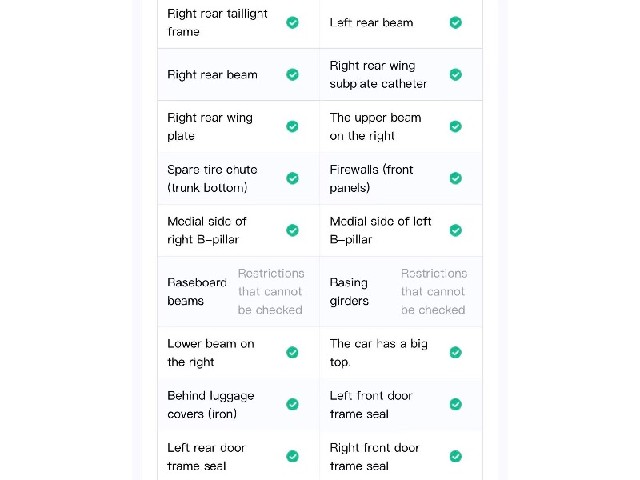The image size is (640, 480).
Task: Click check icon for Right rear wing subplate catheter
Action: (456, 75)
